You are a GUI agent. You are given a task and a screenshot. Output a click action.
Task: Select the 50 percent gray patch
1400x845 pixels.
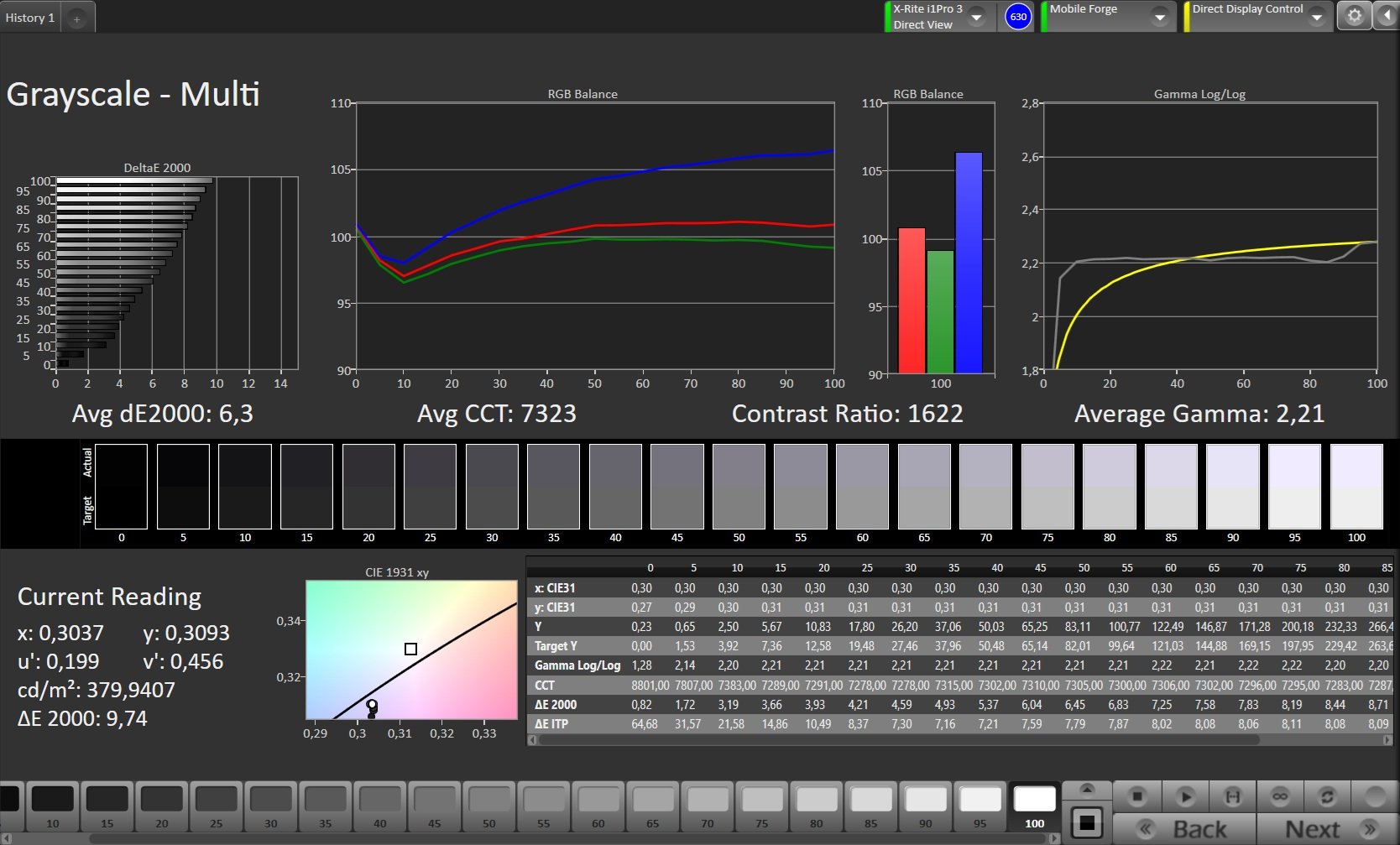[x=489, y=806]
